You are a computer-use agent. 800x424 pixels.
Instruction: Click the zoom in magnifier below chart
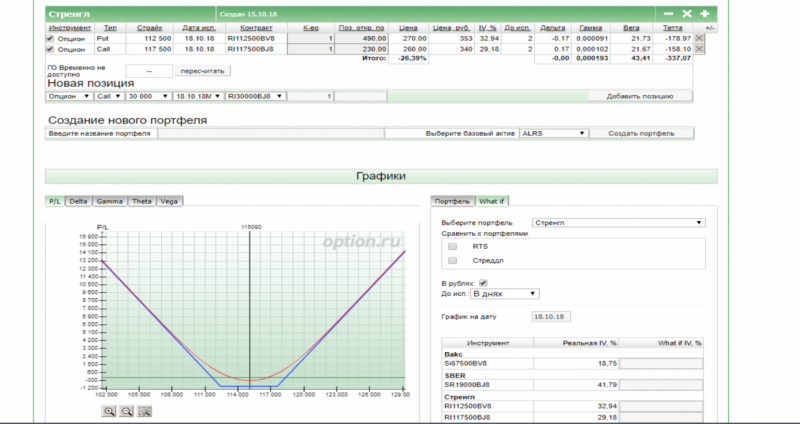coord(109,412)
